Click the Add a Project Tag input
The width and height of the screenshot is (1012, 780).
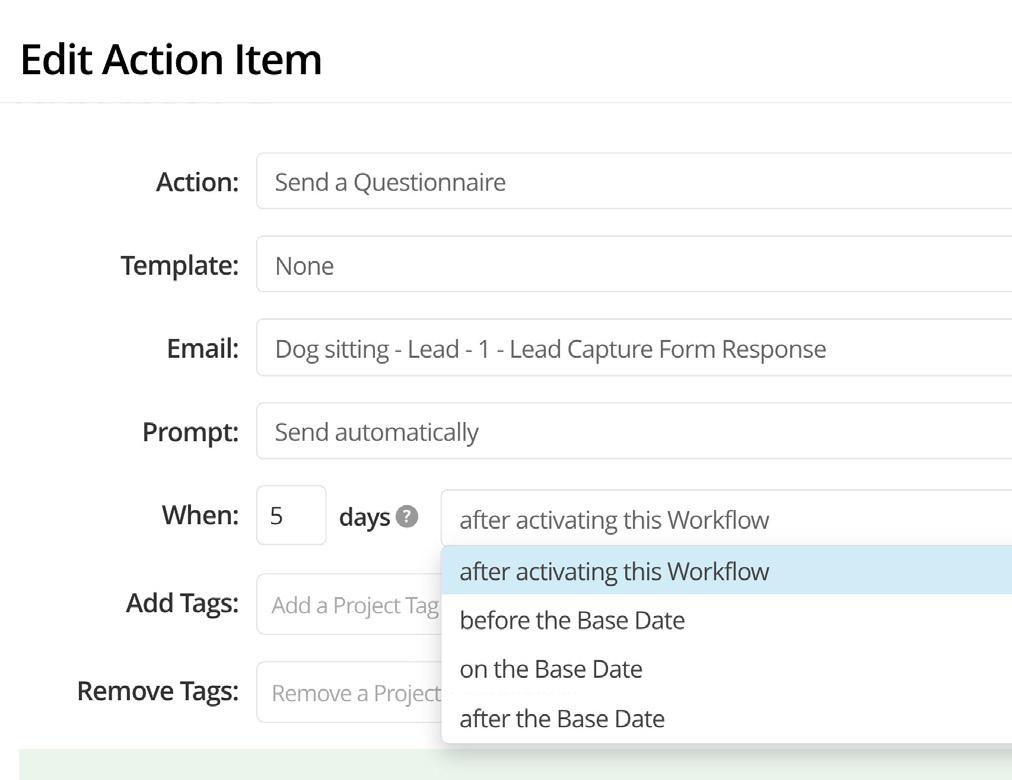point(348,605)
